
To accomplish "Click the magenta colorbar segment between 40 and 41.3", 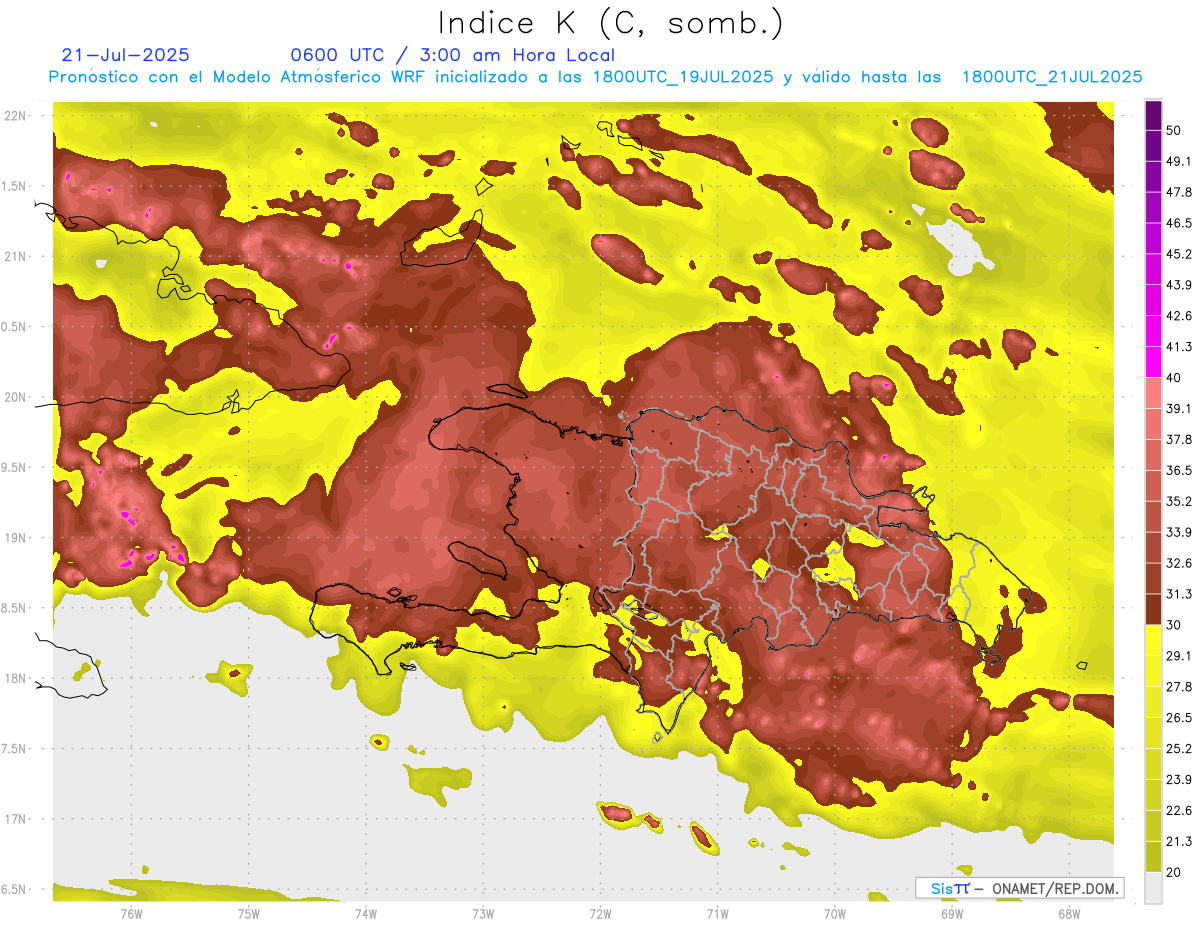I will pyautogui.click(x=1153, y=361).
